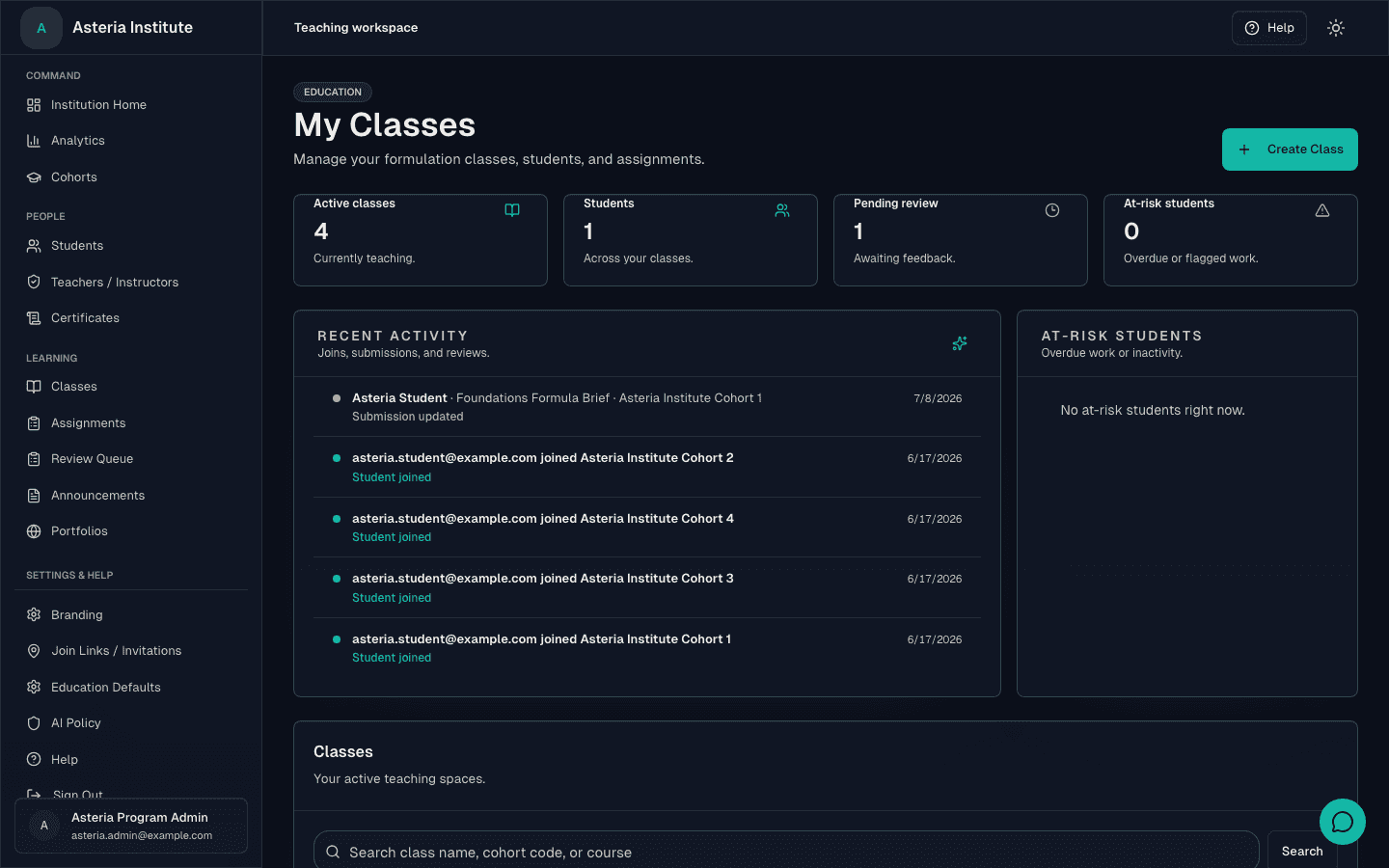
Task: Click the Search button for classes
Action: pyautogui.click(x=1302, y=851)
